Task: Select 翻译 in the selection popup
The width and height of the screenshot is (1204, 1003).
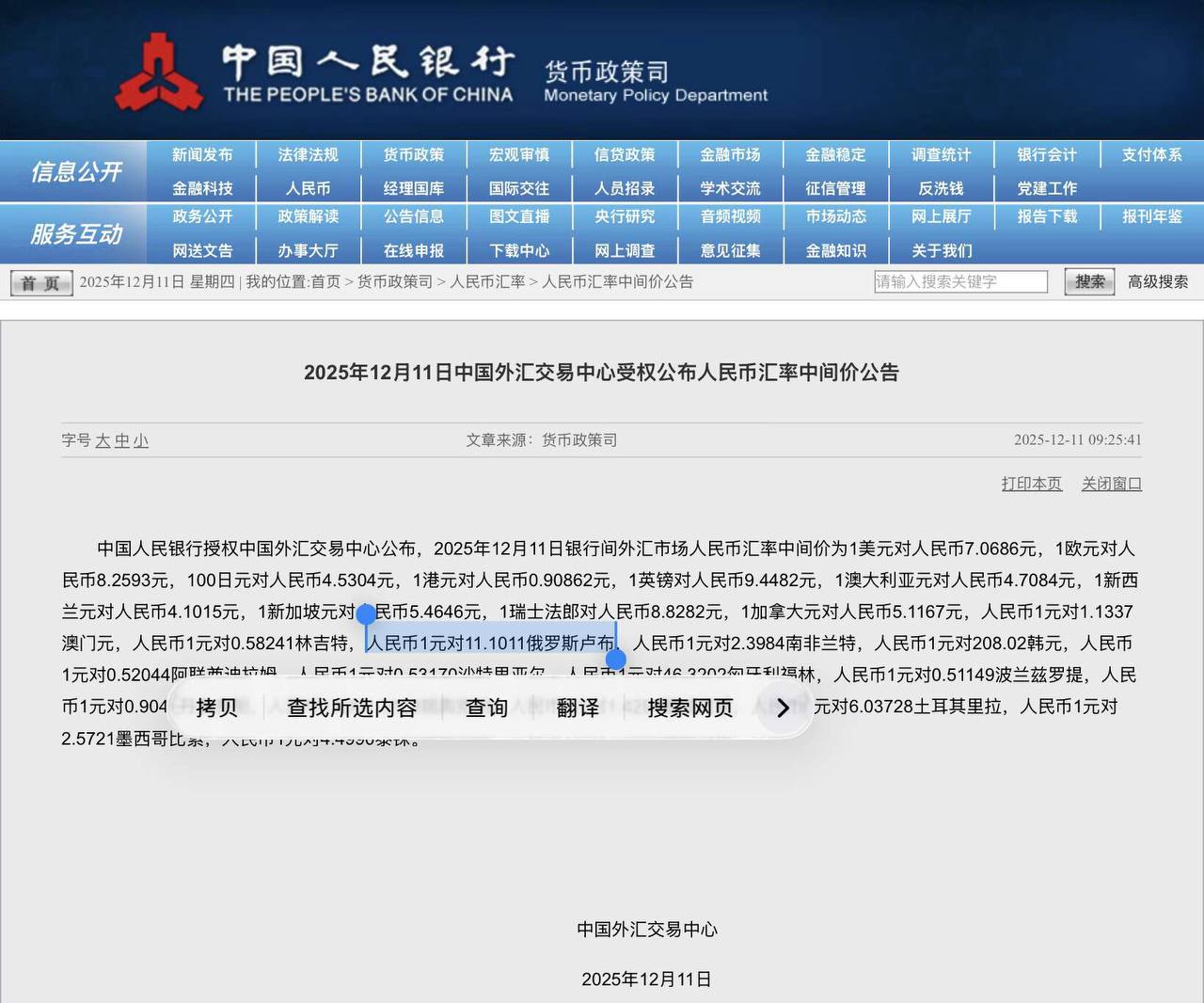Action: point(578,708)
